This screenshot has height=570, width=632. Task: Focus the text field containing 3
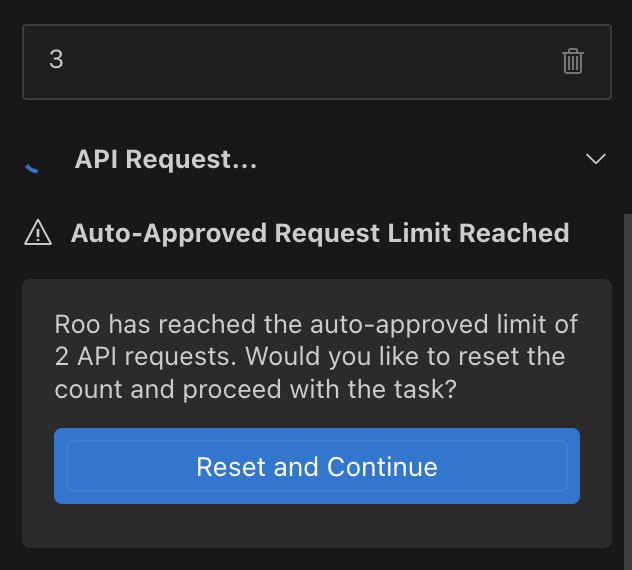[x=300, y=61]
